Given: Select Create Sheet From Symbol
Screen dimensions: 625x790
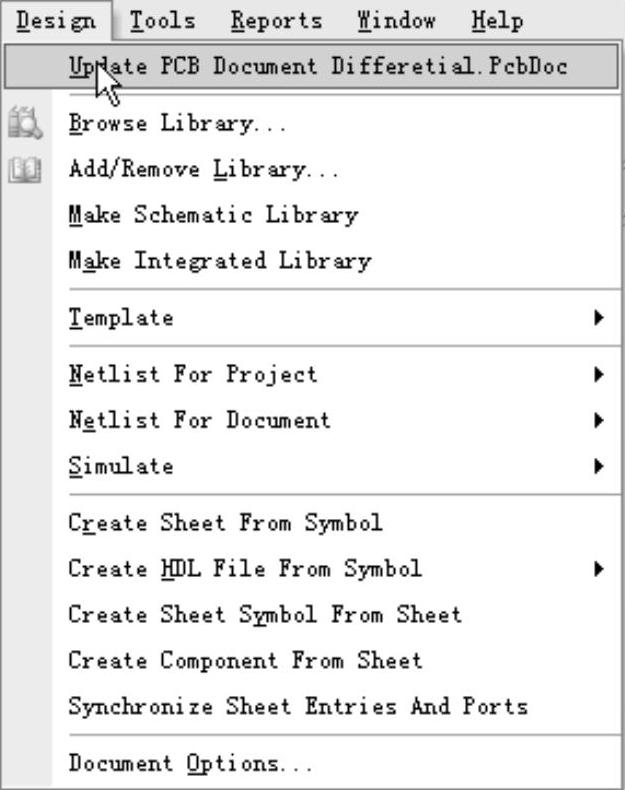Looking at the screenshot, I should [x=225, y=523].
